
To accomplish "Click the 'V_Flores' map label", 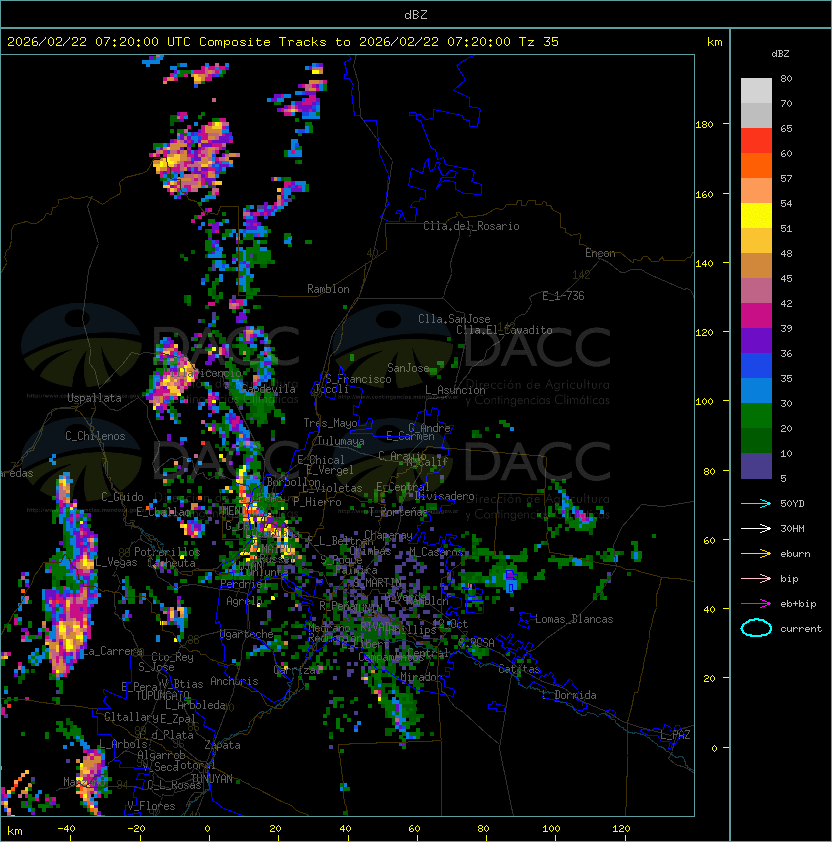I will tap(151, 806).
